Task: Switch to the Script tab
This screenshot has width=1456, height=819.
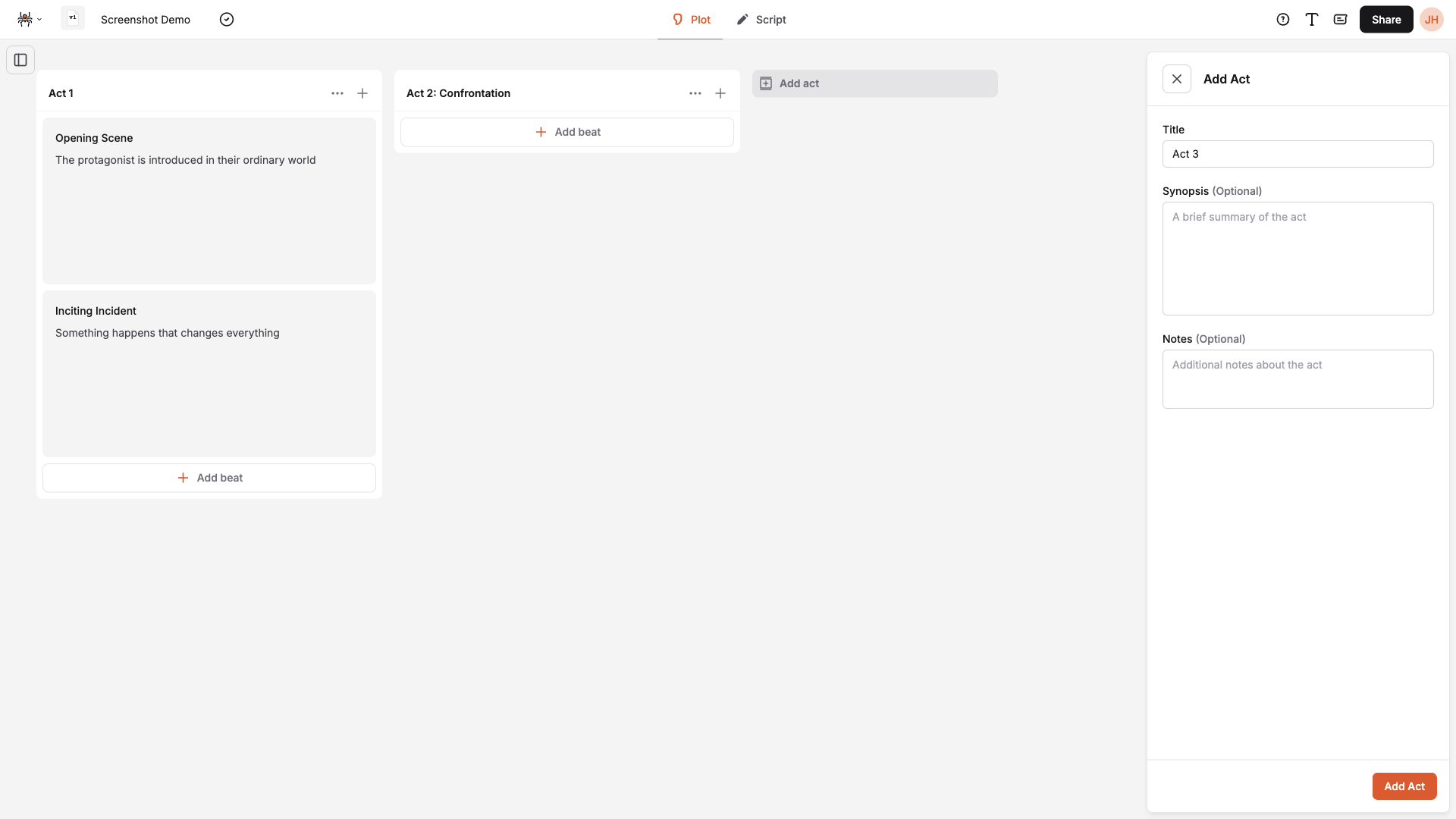Action: tap(762, 19)
